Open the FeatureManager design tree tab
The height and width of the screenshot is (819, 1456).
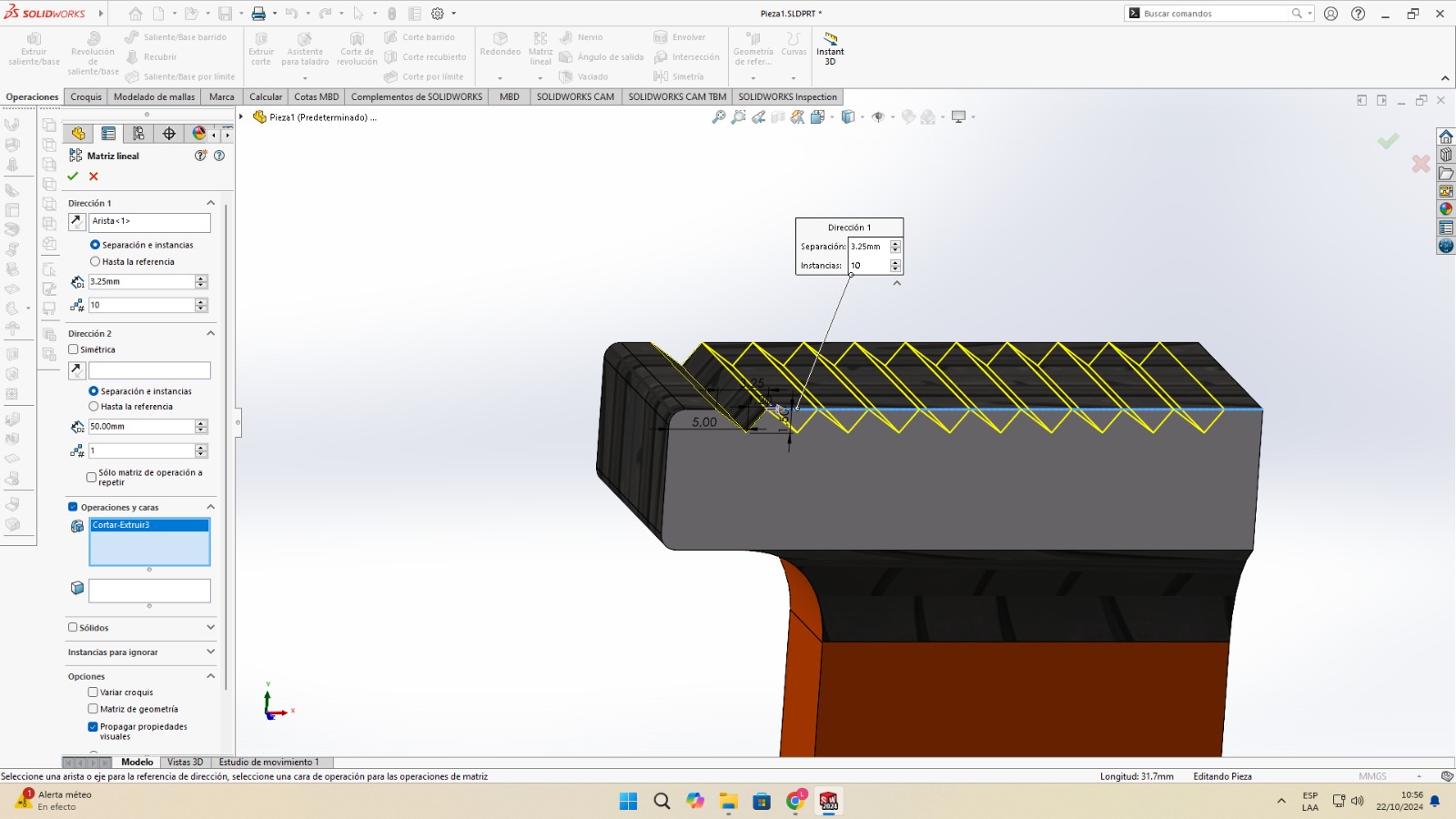click(x=78, y=134)
